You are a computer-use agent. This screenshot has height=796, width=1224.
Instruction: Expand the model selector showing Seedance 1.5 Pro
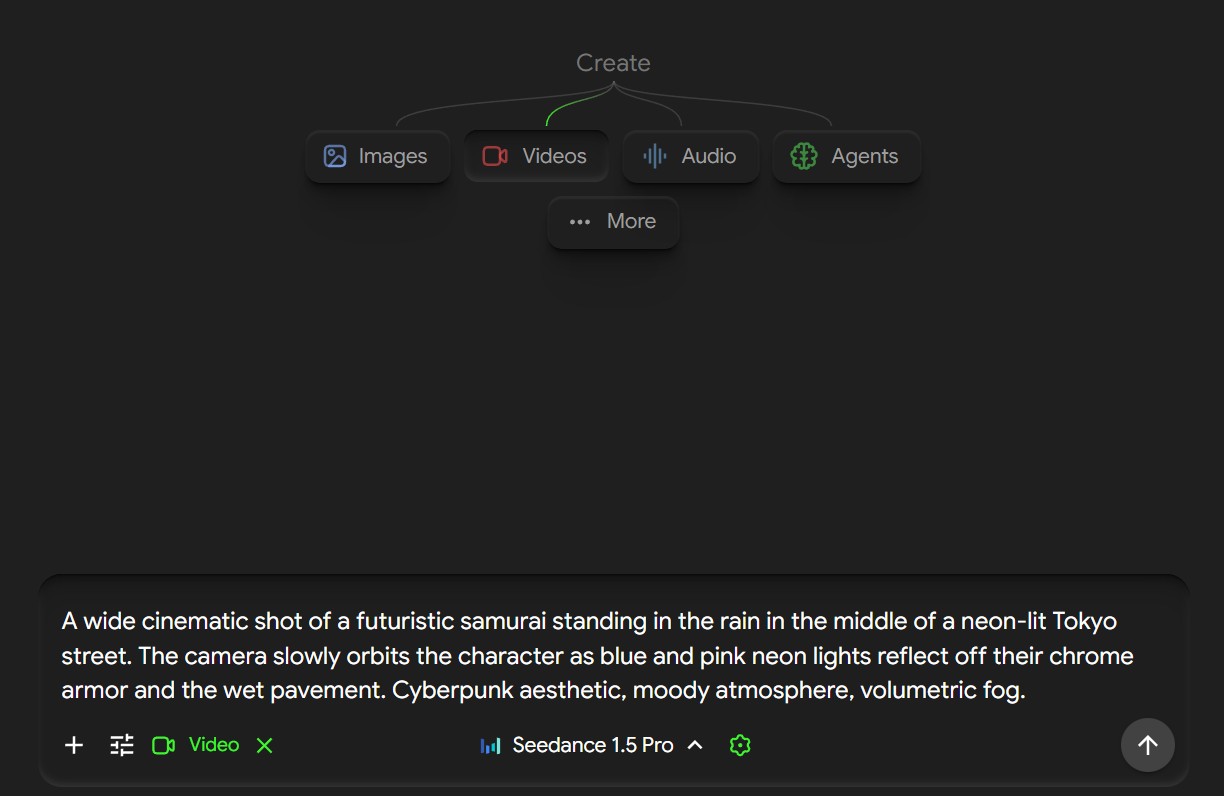pos(592,745)
